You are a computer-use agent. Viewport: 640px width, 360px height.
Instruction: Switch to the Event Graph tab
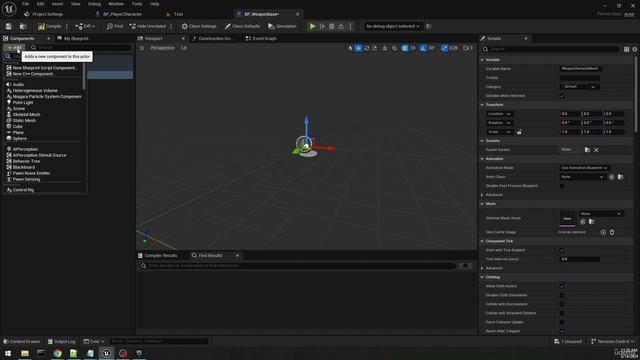[261, 38]
